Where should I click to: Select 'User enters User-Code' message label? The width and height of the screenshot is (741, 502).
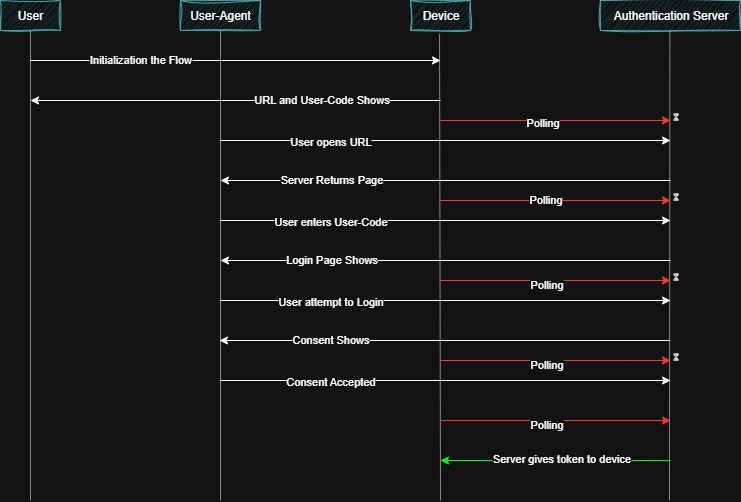click(330, 222)
